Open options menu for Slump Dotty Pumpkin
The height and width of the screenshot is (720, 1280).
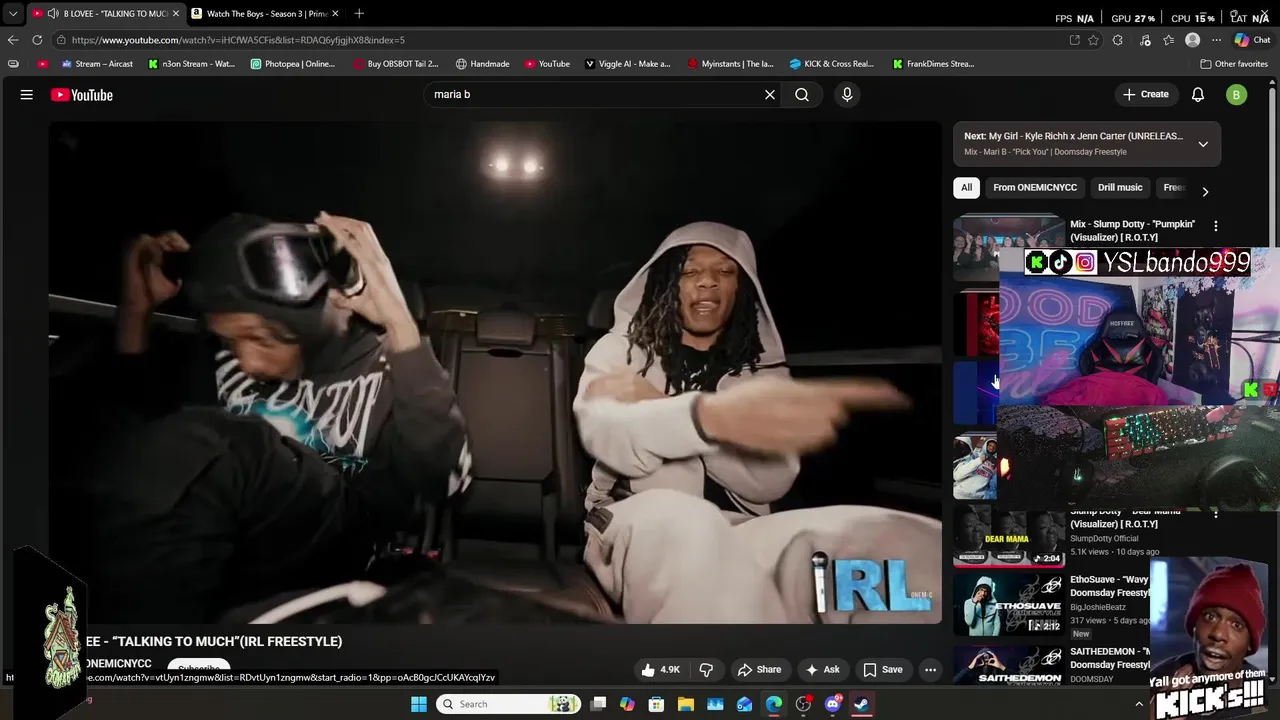(1216, 226)
